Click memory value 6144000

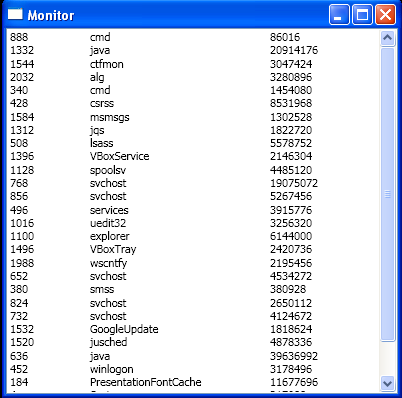(x=291, y=236)
